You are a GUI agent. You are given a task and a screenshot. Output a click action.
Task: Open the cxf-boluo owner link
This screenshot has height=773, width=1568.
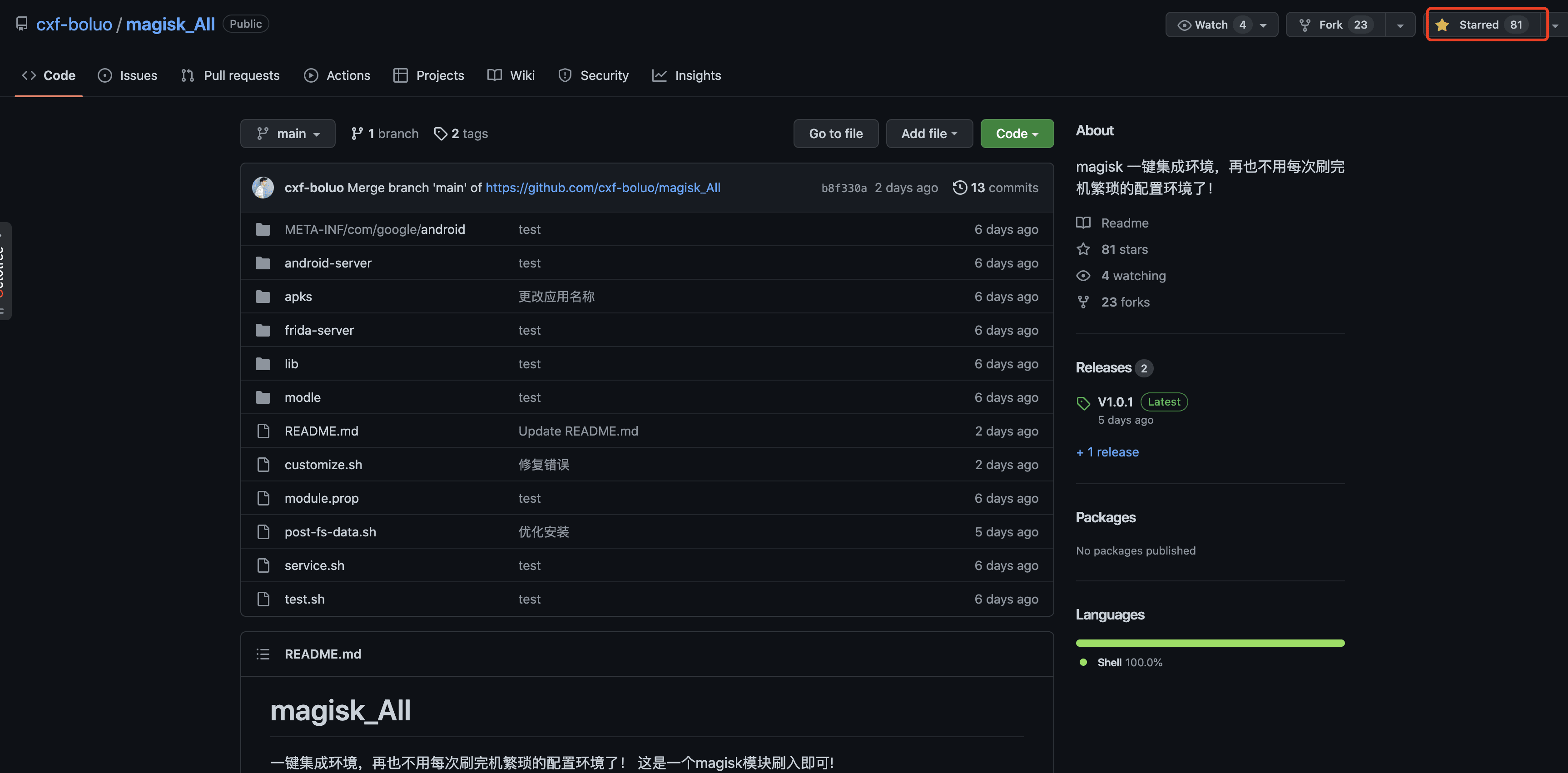coord(74,25)
